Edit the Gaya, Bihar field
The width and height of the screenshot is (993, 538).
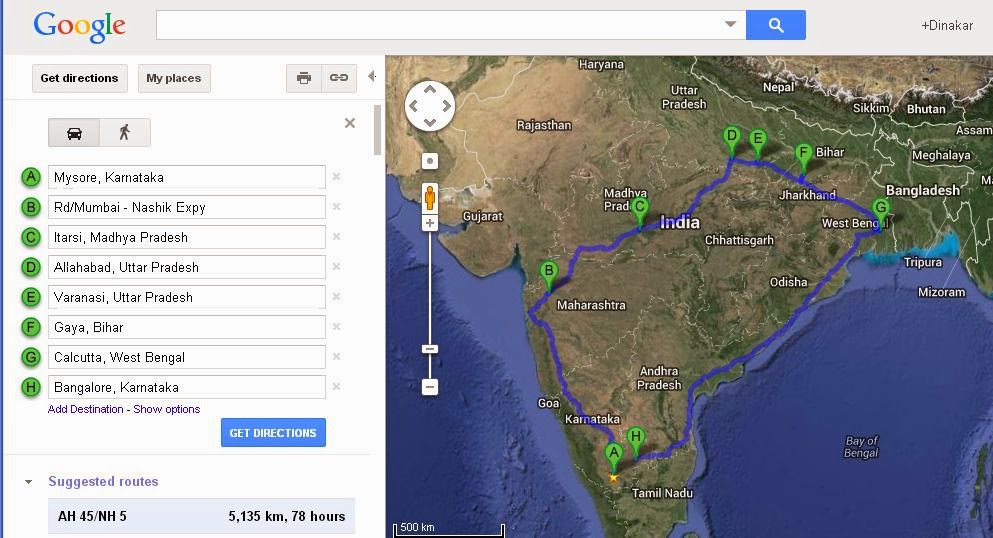187,327
